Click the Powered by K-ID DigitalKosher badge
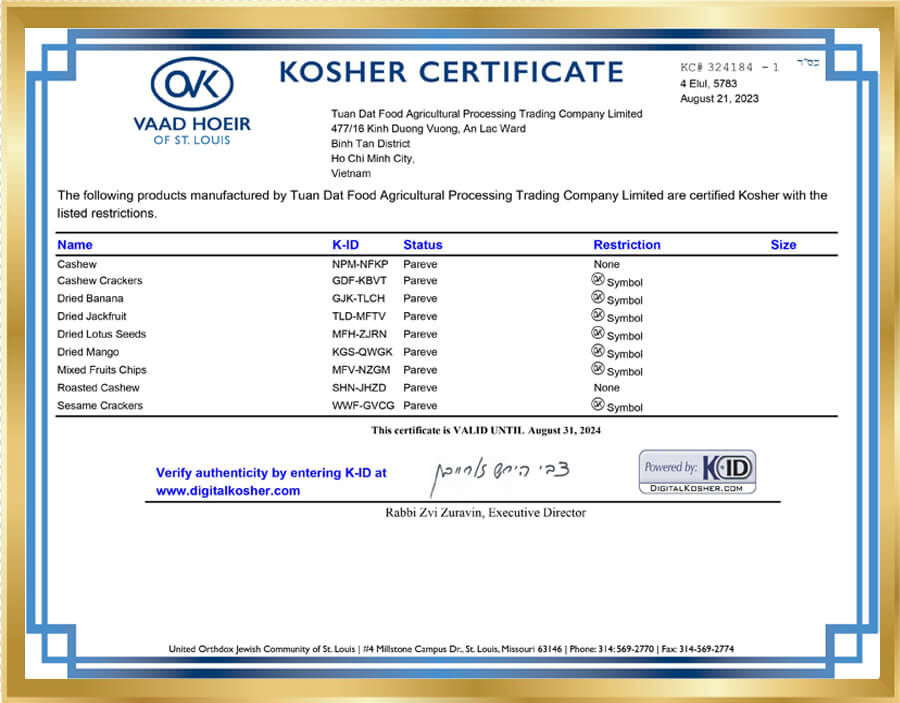The width and height of the screenshot is (900, 703). tap(697, 472)
